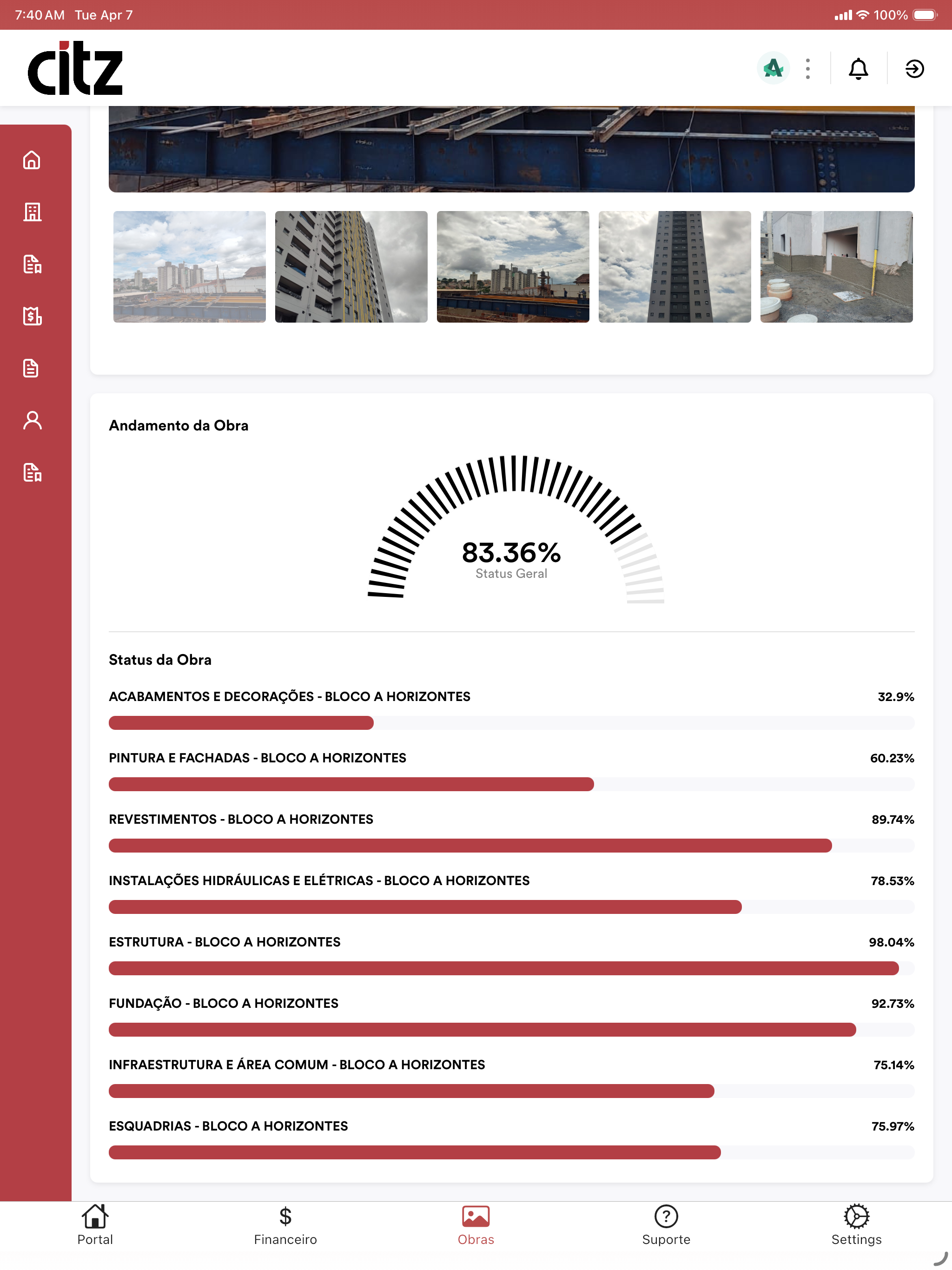
Task: Open the dark tower against clouds thumbnail
Action: tap(674, 267)
